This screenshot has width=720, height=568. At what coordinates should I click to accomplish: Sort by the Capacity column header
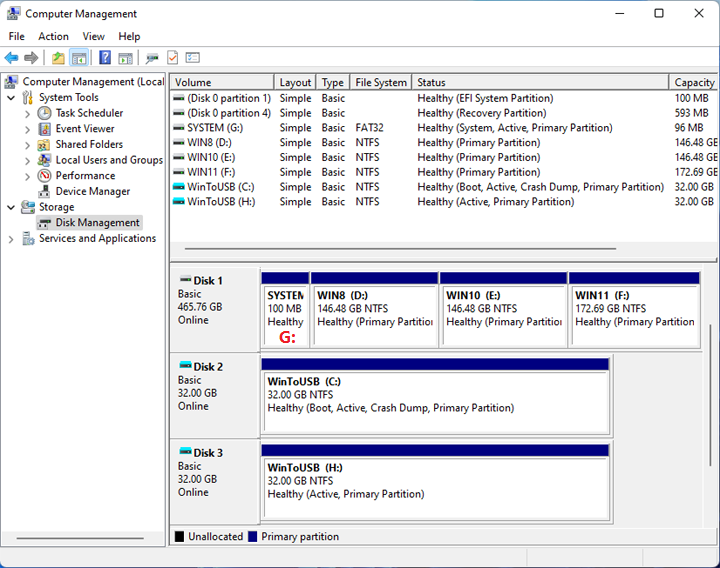693,82
